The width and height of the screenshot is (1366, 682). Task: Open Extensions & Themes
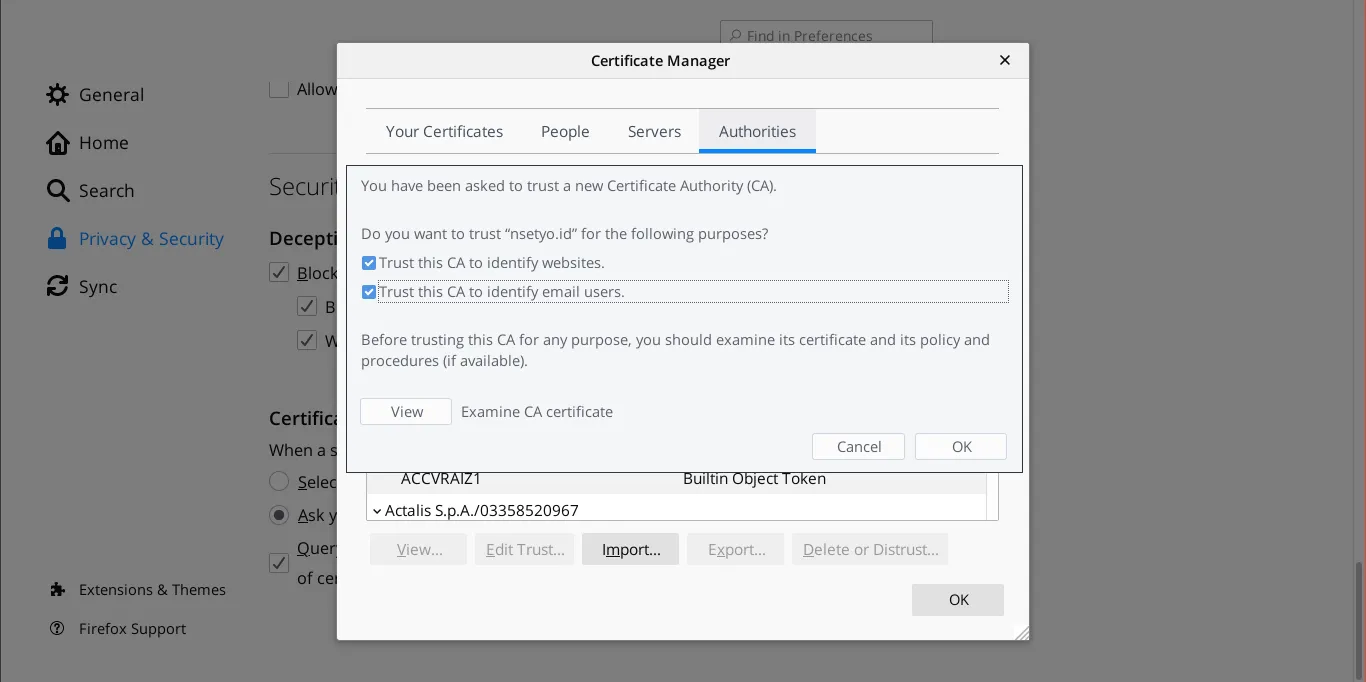pos(152,590)
